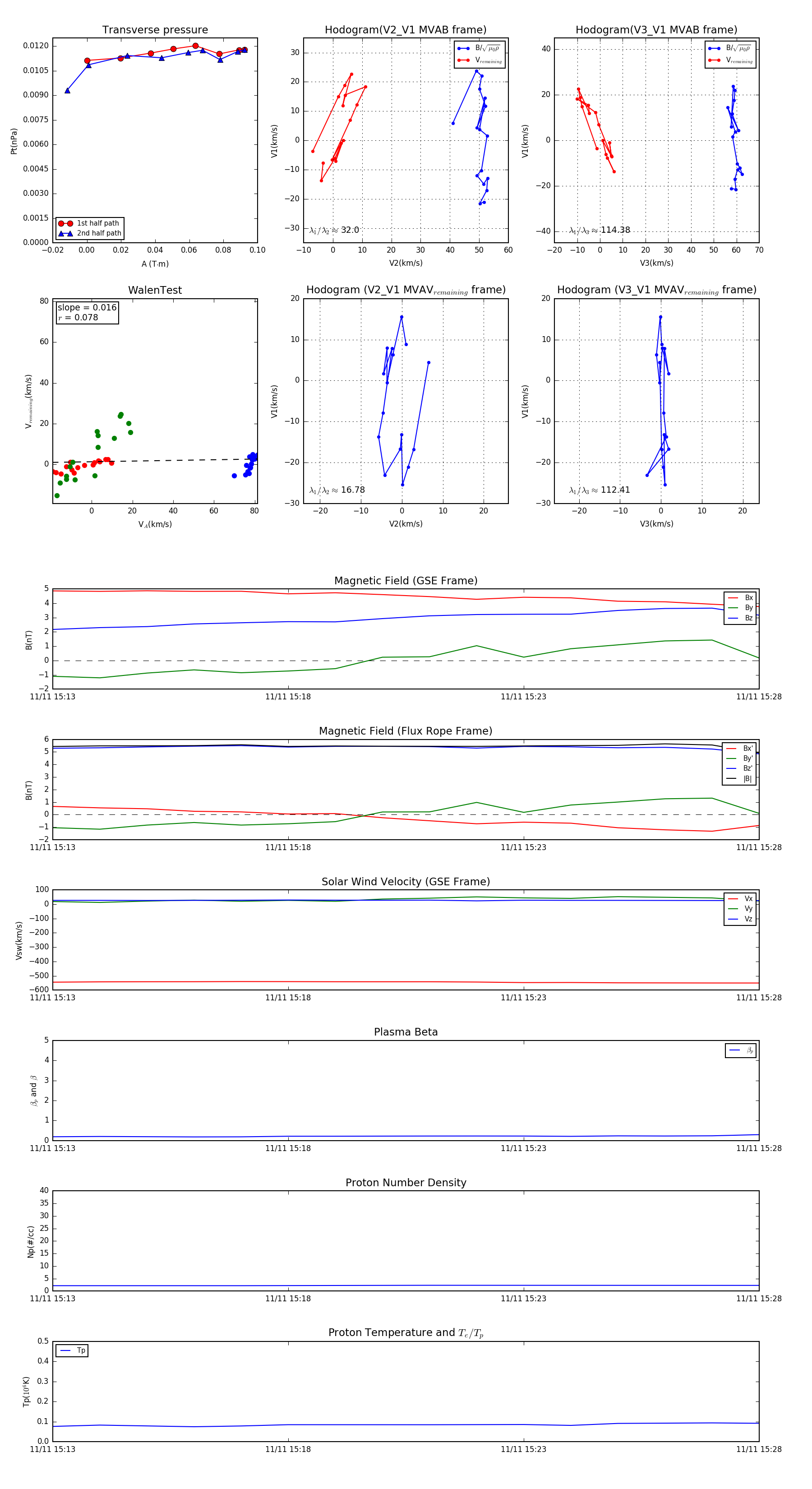812x1489 pixels.
Task: Select the 'Hodogram(V3_V1 MVAB frame)' title
Action: [656, 29]
